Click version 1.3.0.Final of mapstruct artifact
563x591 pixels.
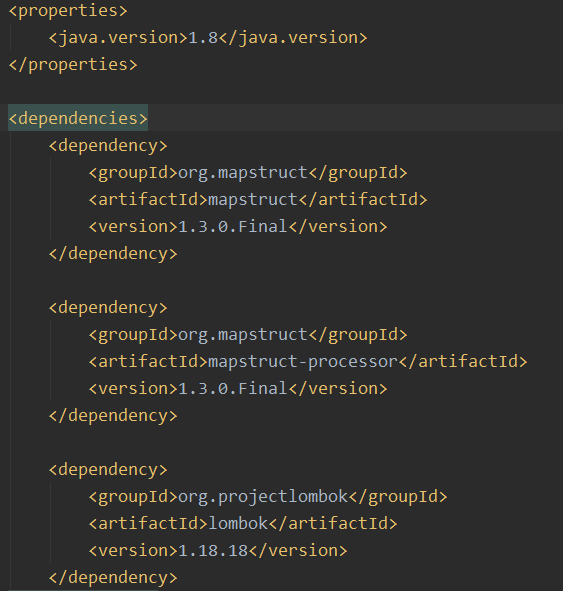point(233,227)
